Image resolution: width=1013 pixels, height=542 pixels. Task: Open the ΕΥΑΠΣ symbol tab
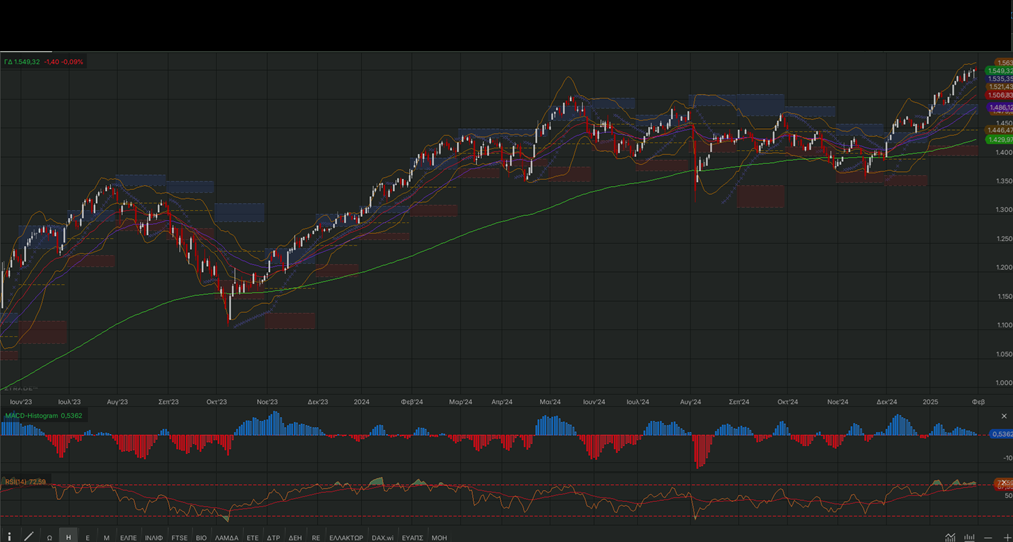point(412,537)
